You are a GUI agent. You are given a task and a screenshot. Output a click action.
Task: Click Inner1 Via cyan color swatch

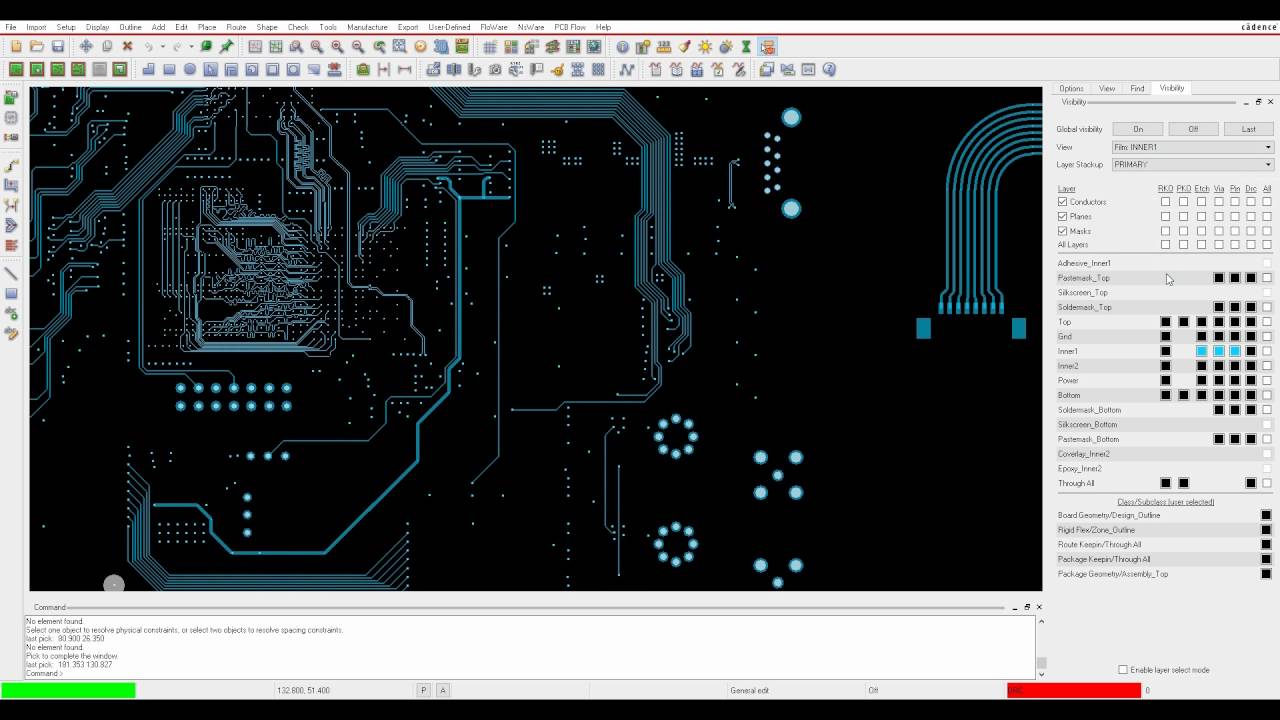pyautogui.click(x=1219, y=351)
